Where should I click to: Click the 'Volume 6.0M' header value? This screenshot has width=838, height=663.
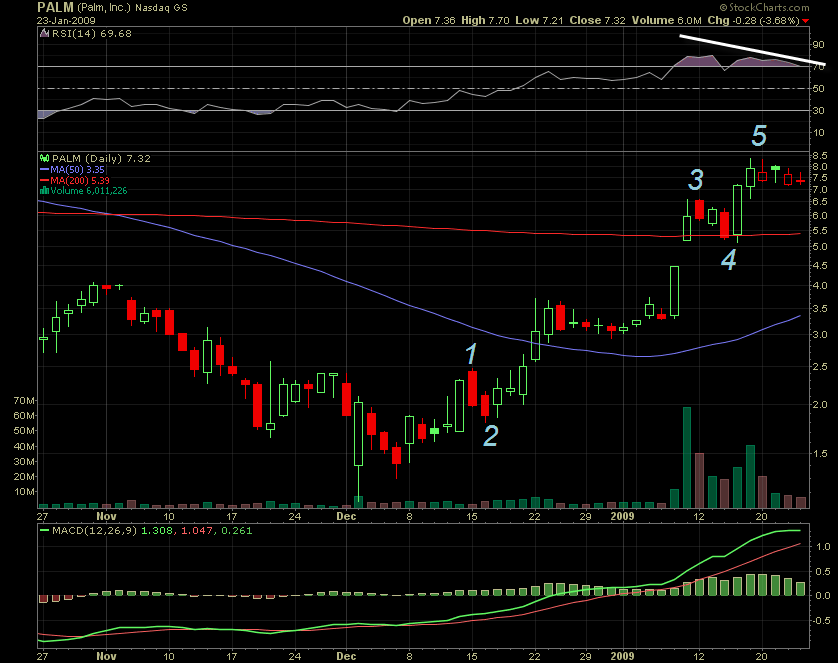click(666, 20)
